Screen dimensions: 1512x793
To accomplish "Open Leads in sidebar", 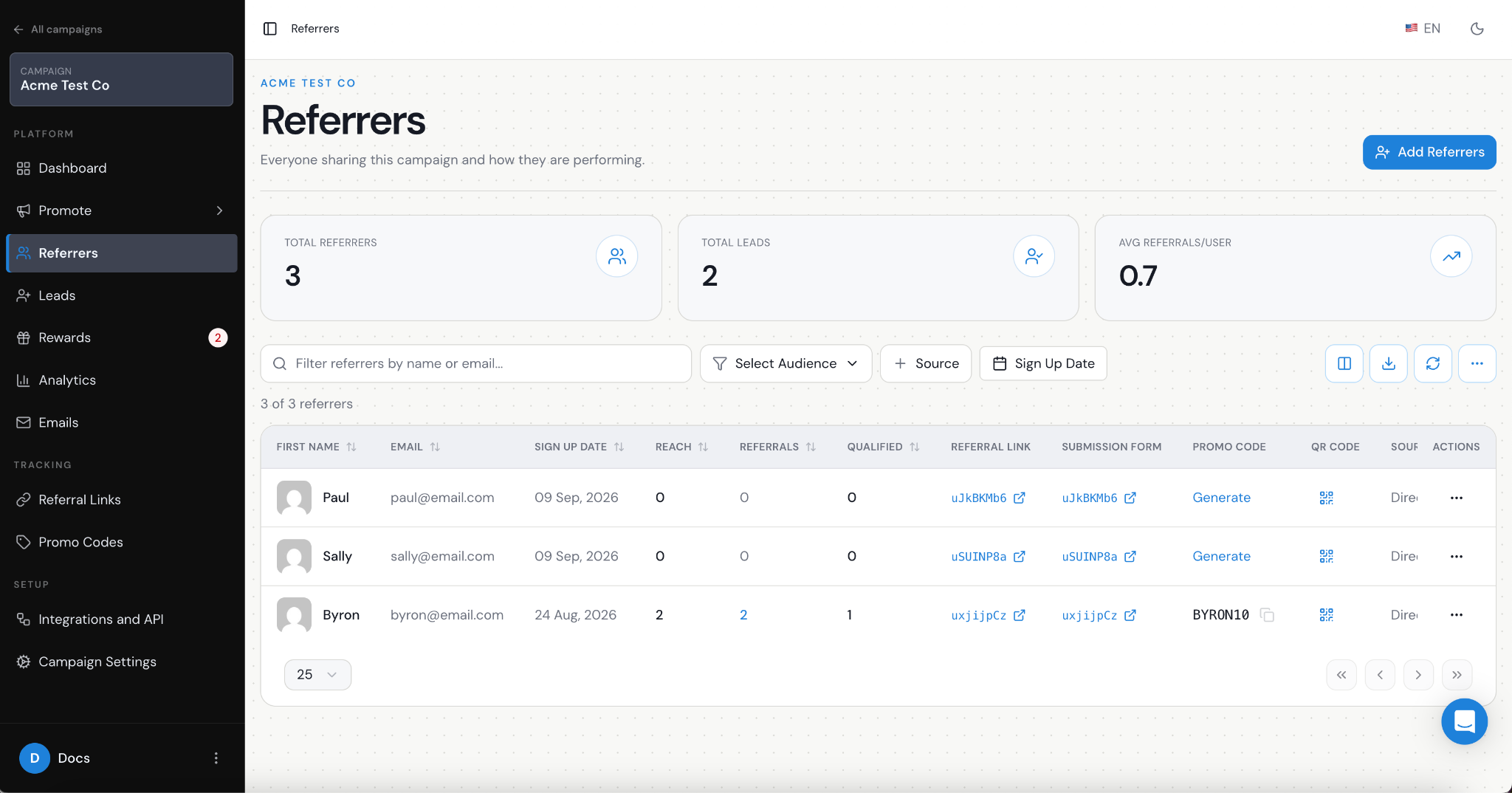I will [122, 295].
